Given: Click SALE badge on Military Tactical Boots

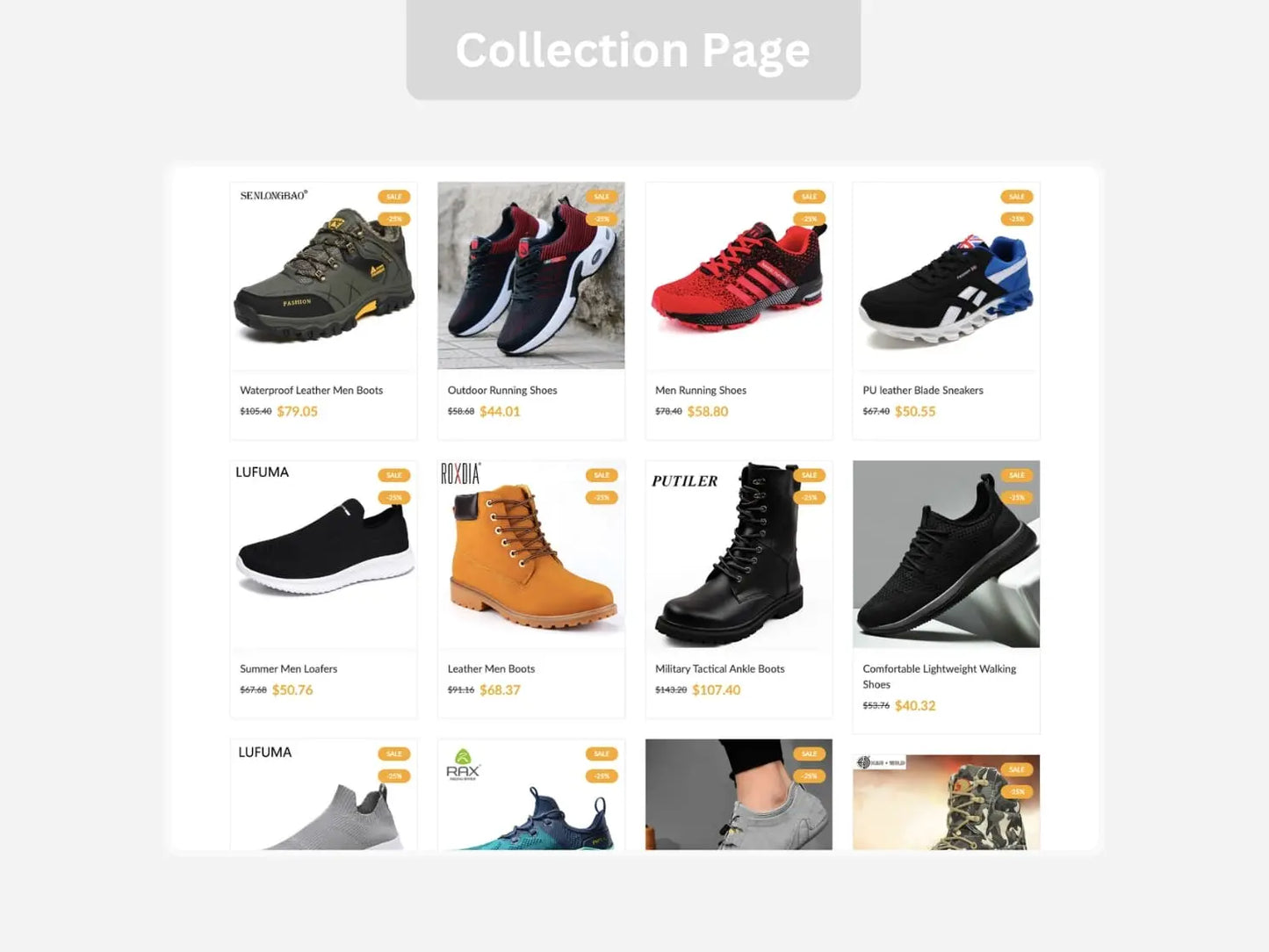Looking at the screenshot, I should [809, 475].
